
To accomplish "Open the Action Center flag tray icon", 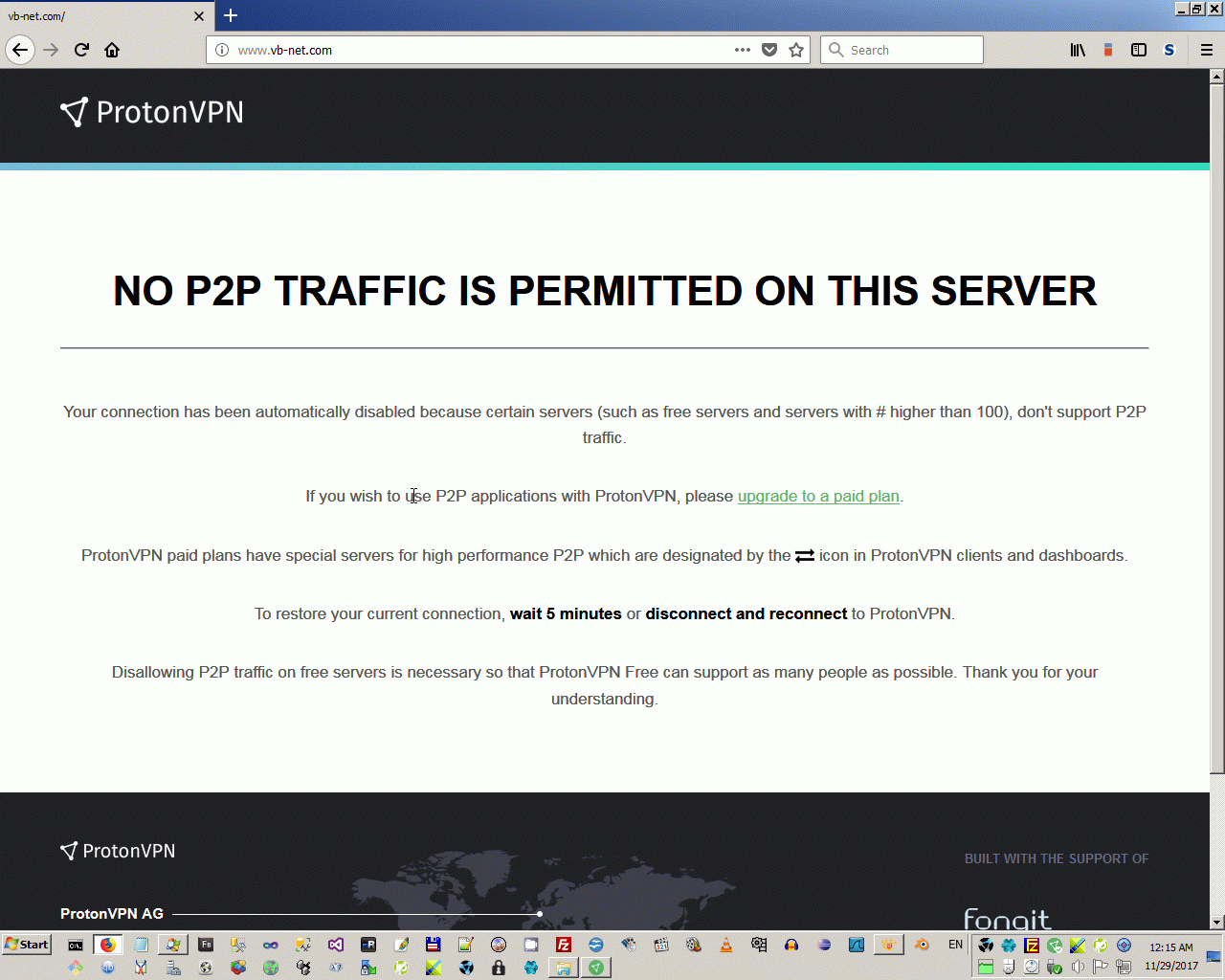I will tap(1101, 967).
